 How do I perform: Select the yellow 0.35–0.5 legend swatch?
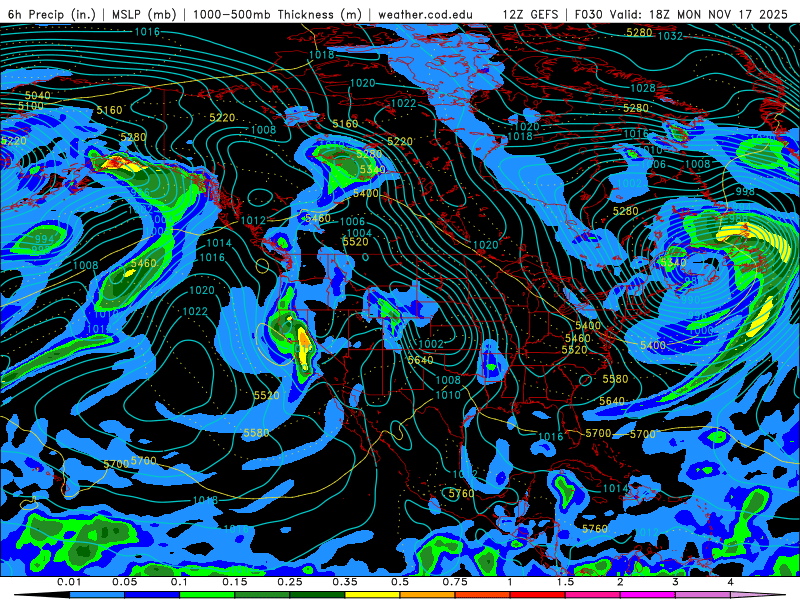pos(372,595)
